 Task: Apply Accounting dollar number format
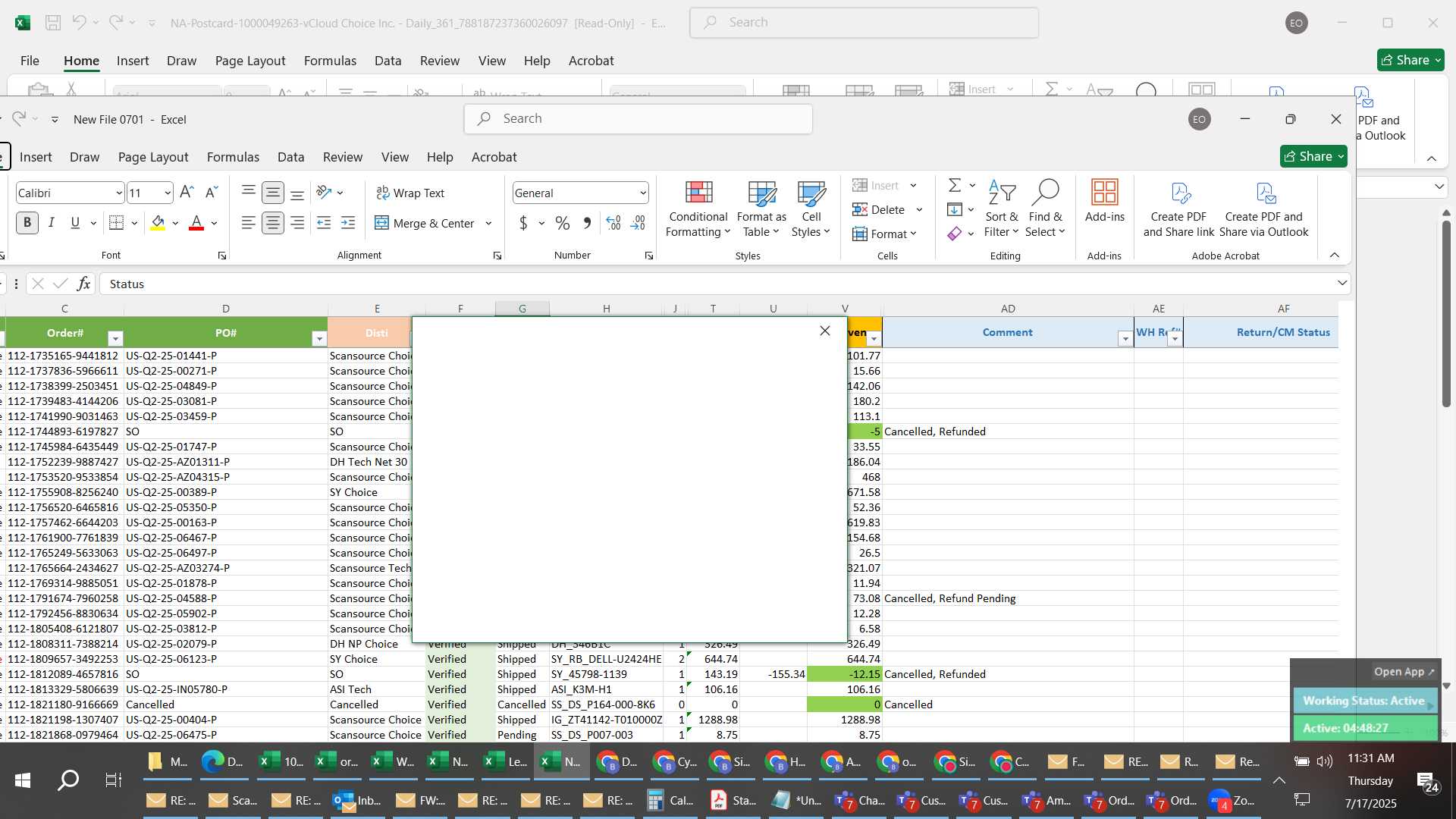pyautogui.click(x=523, y=223)
